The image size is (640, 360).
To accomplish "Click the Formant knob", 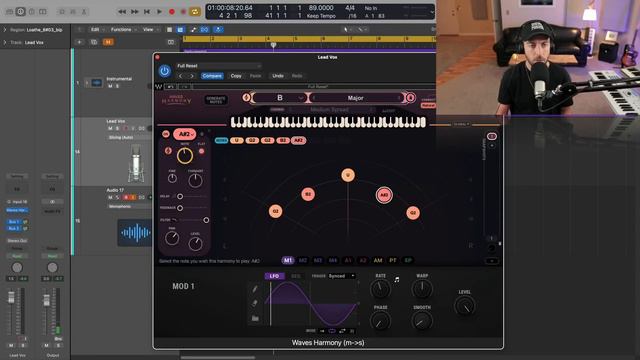I will point(195,180).
